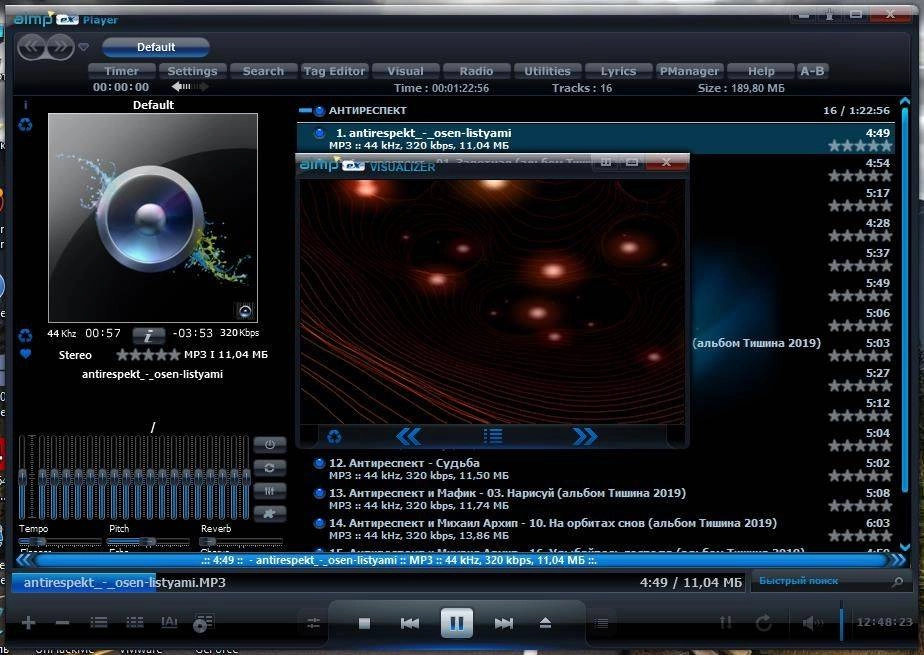924x655 pixels.
Task: Click the recycle icon beside 44 Khz
Action: (25, 335)
